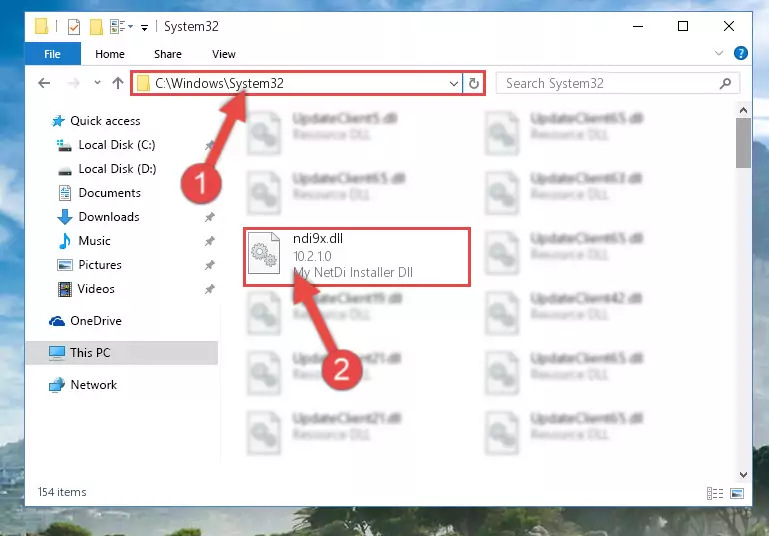Viewport: 769px width, 536px height.
Task: Click the pin icon beside Music
Action: pos(209,241)
